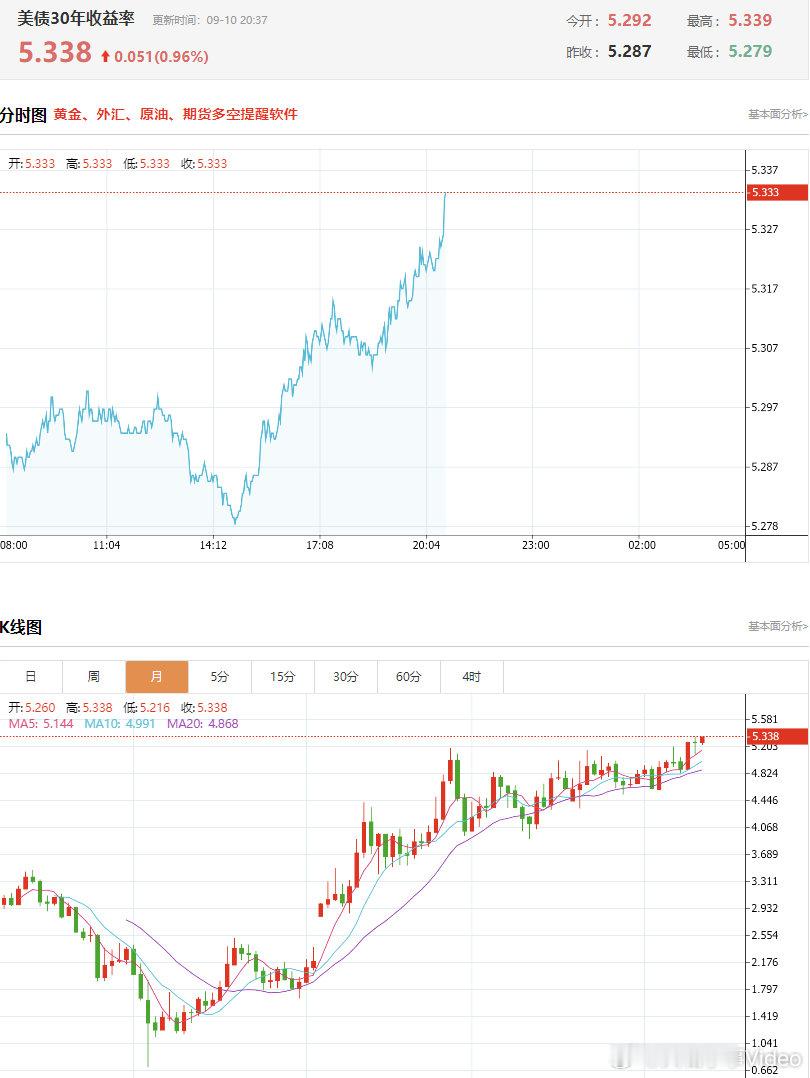Click the change value 0.051(0.96%)

pos(161,56)
